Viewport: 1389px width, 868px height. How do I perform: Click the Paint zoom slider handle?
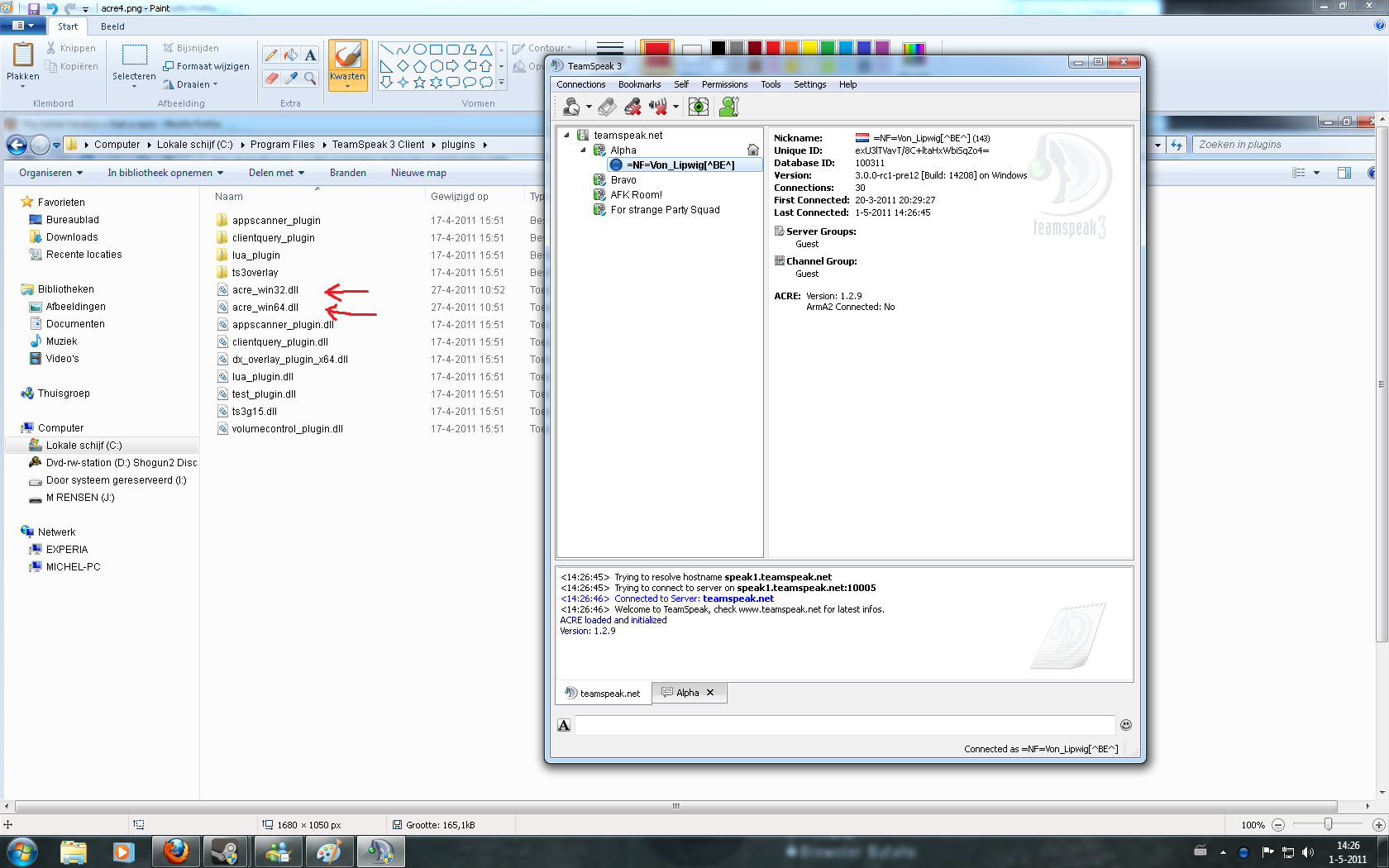[1328, 824]
